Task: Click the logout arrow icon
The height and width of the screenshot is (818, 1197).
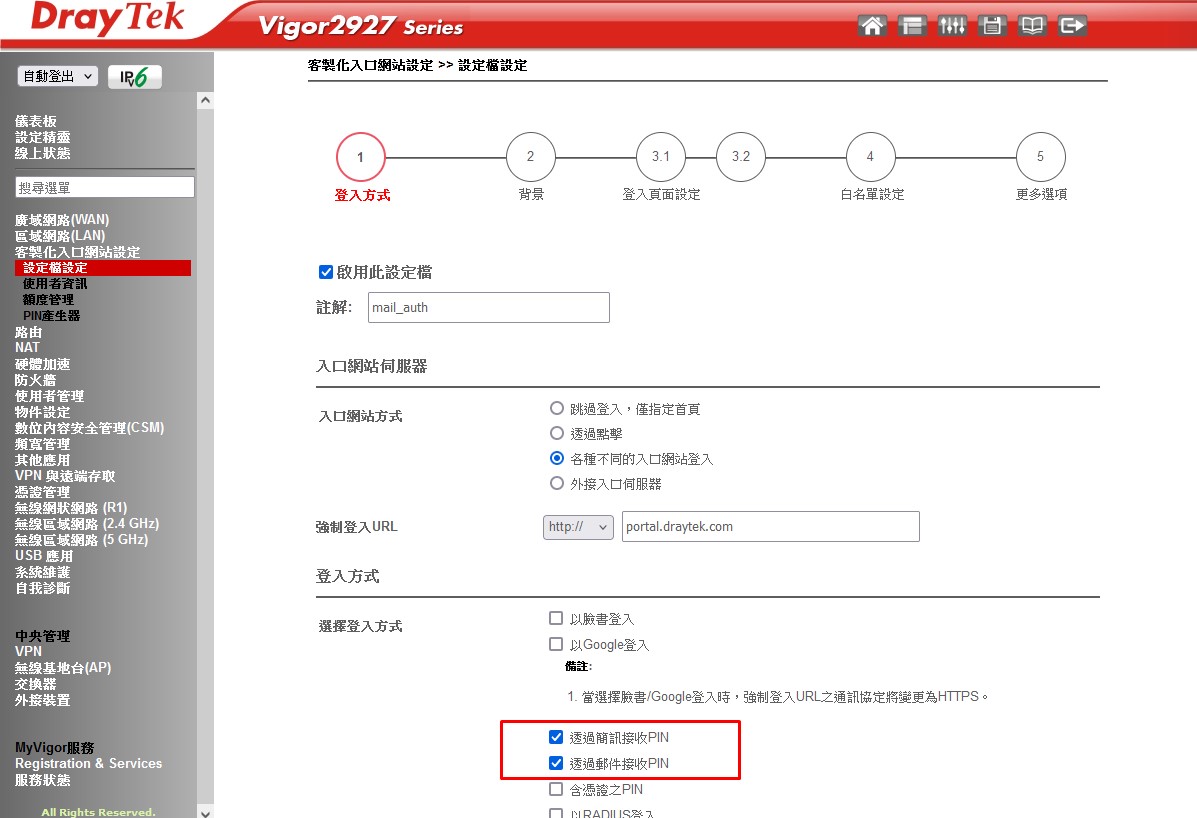Action: [1072, 26]
